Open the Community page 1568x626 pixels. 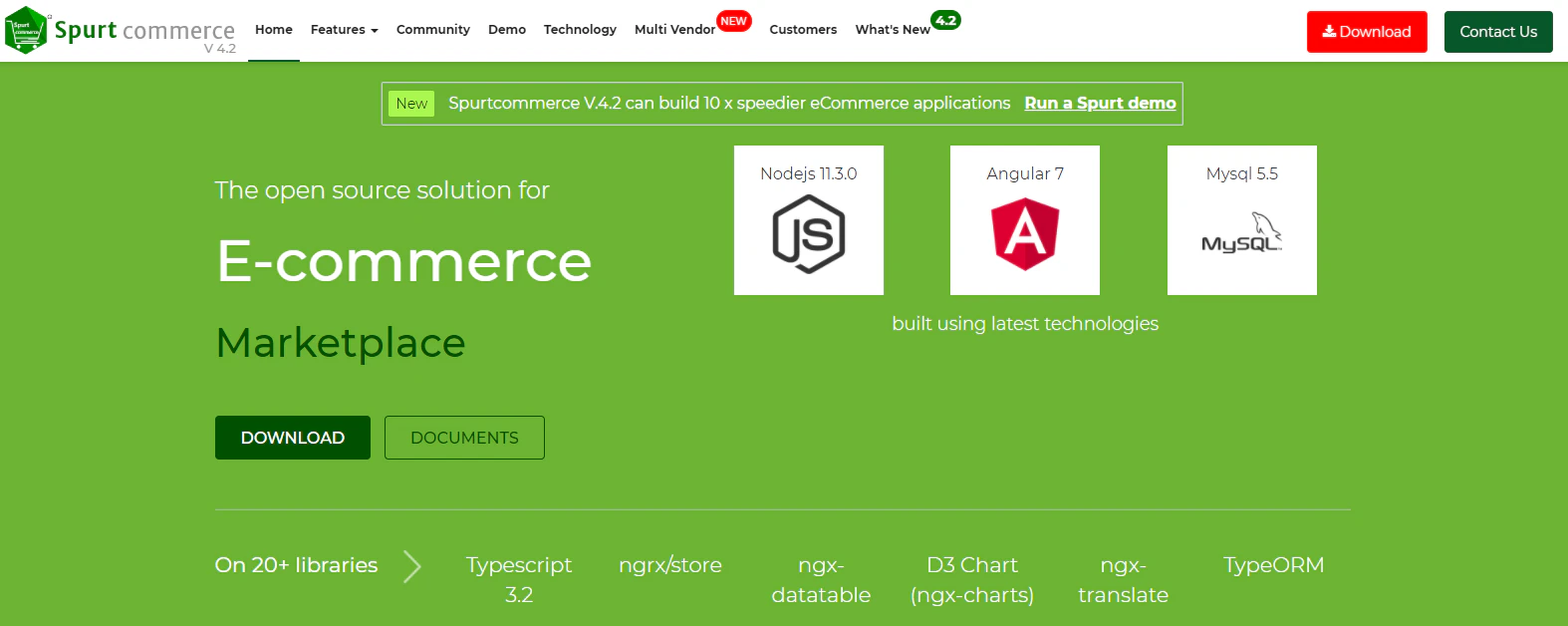click(433, 30)
